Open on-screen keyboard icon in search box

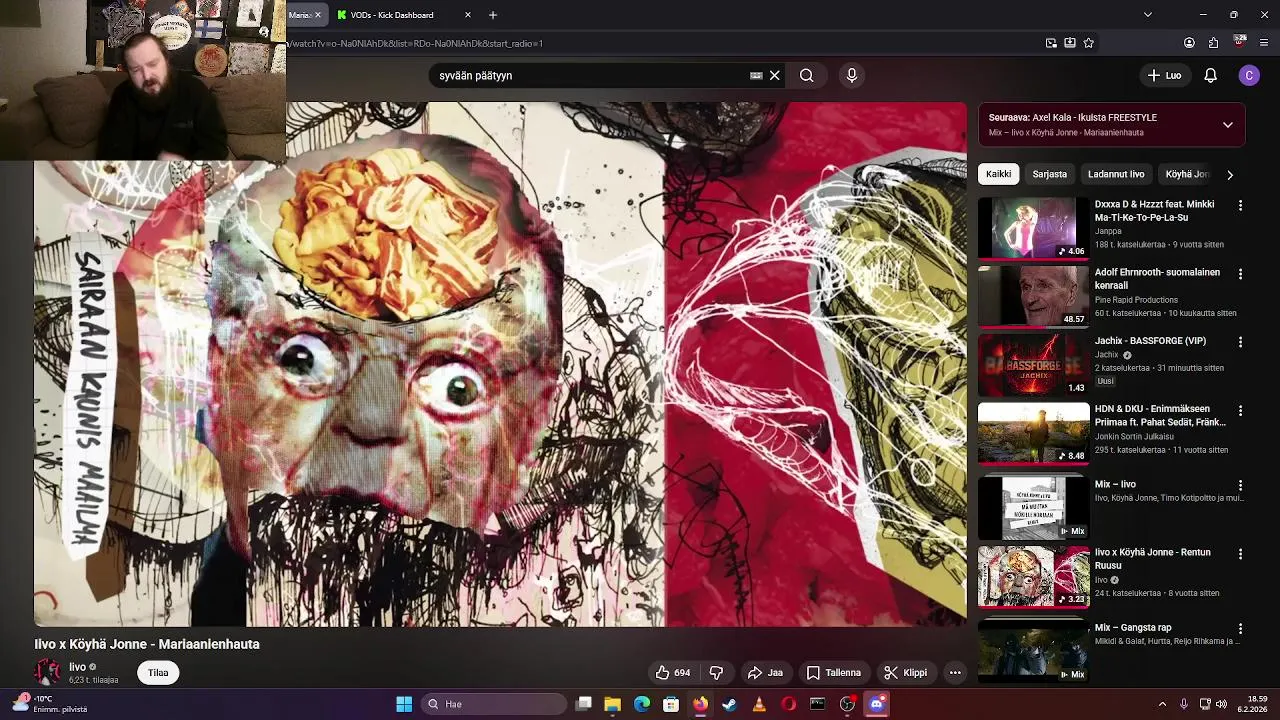[756, 75]
